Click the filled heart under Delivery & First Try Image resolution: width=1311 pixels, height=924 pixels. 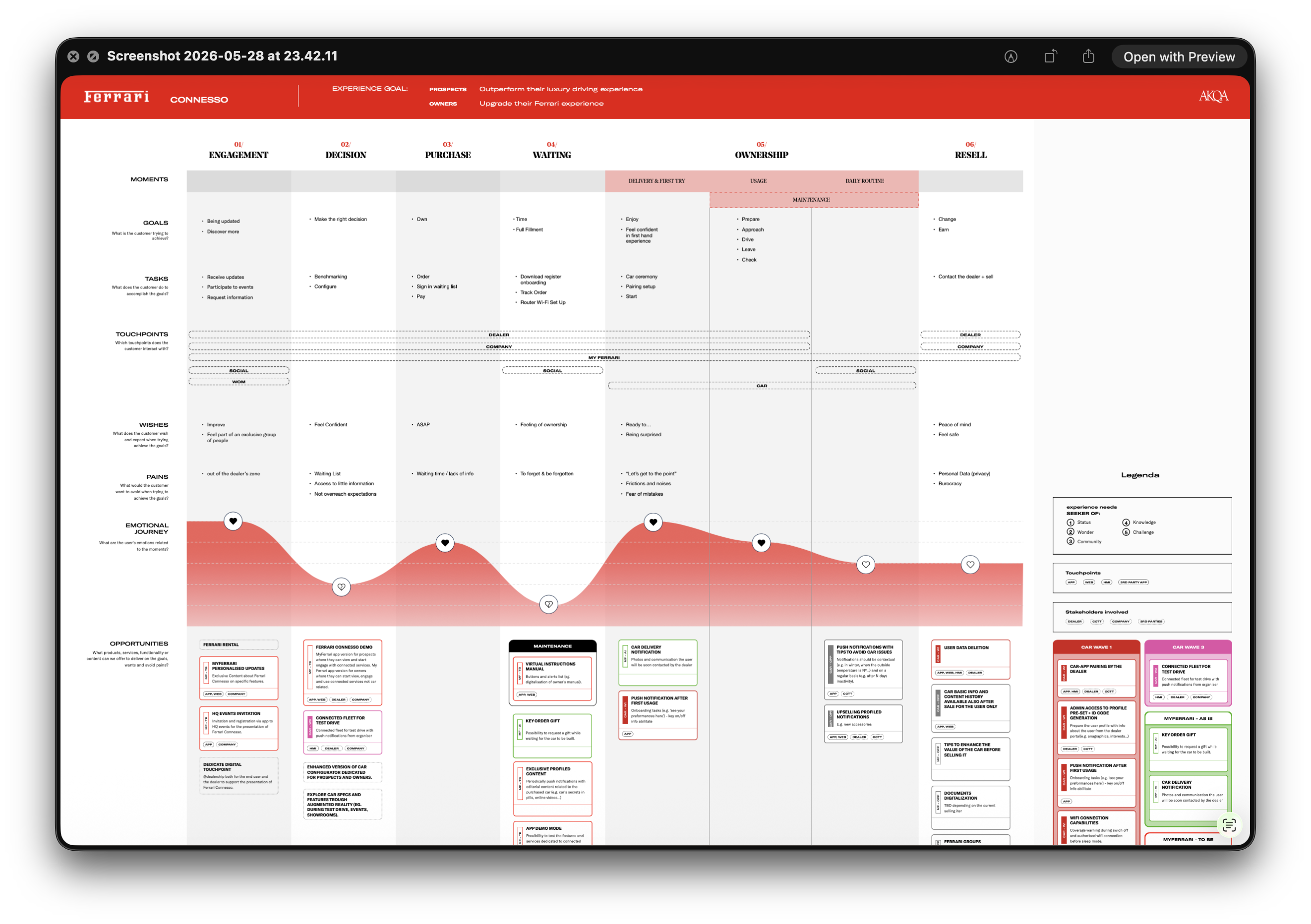point(653,521)
